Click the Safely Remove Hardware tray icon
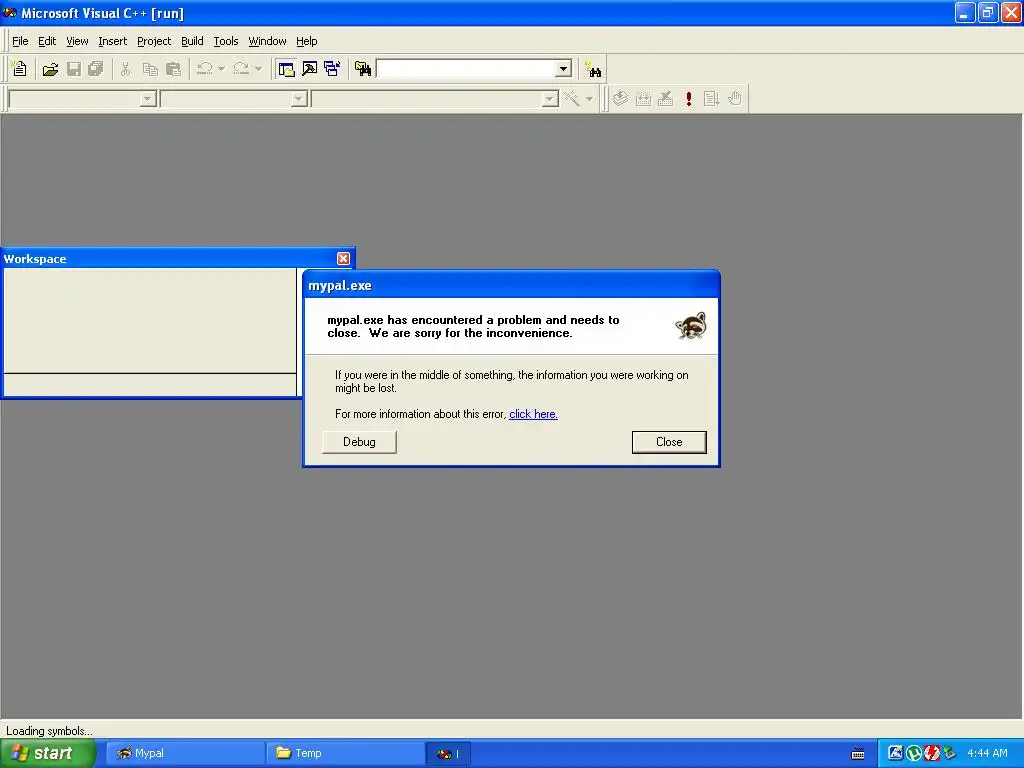 [949, 754]
